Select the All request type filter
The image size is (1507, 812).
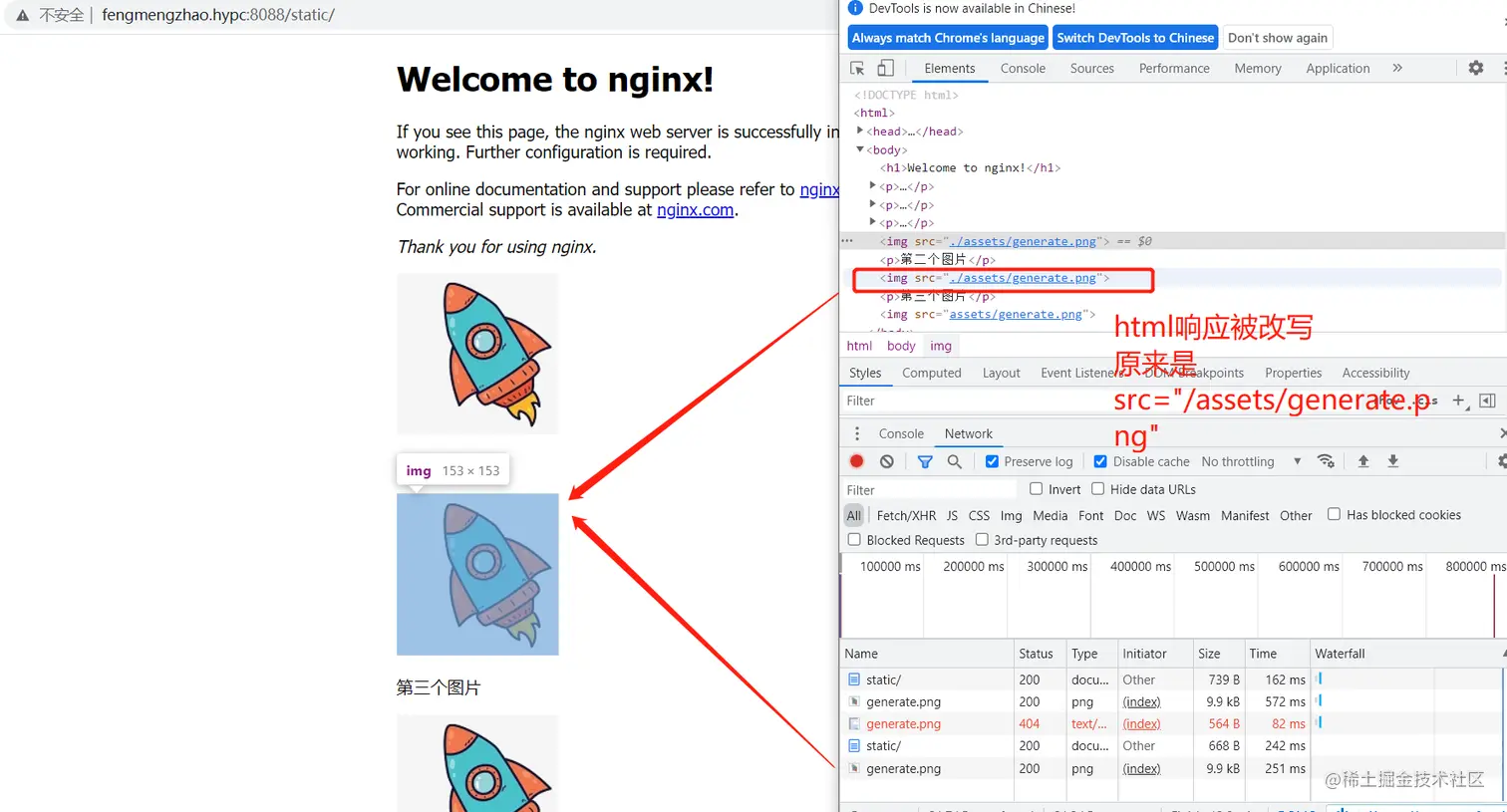854,515
